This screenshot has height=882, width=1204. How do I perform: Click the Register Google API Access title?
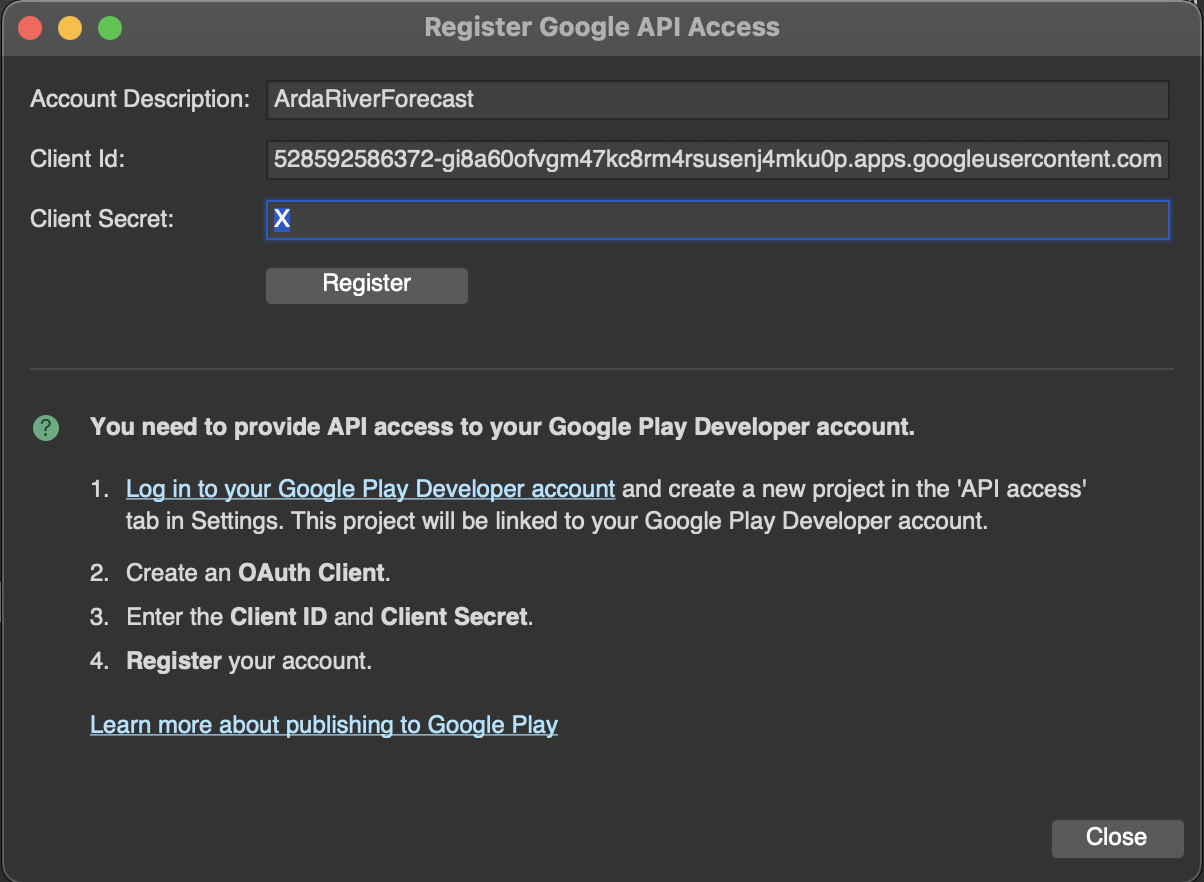602,27
